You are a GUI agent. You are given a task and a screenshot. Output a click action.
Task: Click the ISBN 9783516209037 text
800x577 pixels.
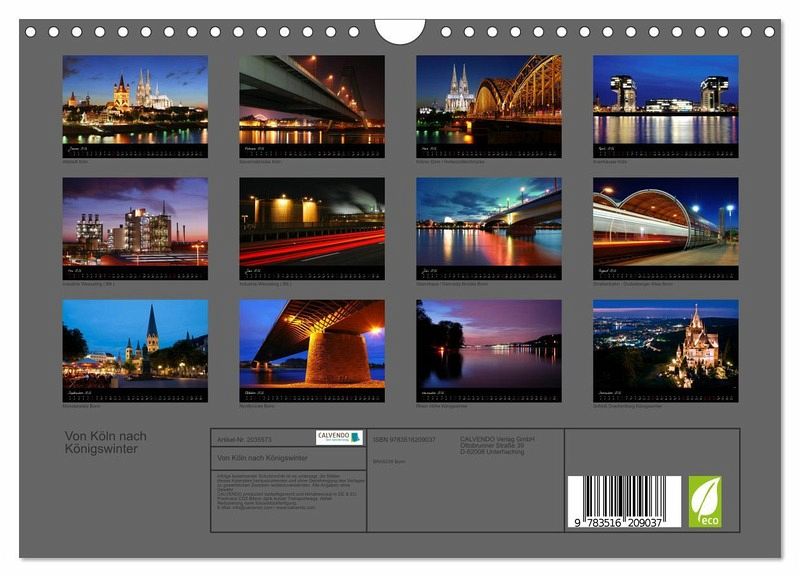(x=404, y=439)
